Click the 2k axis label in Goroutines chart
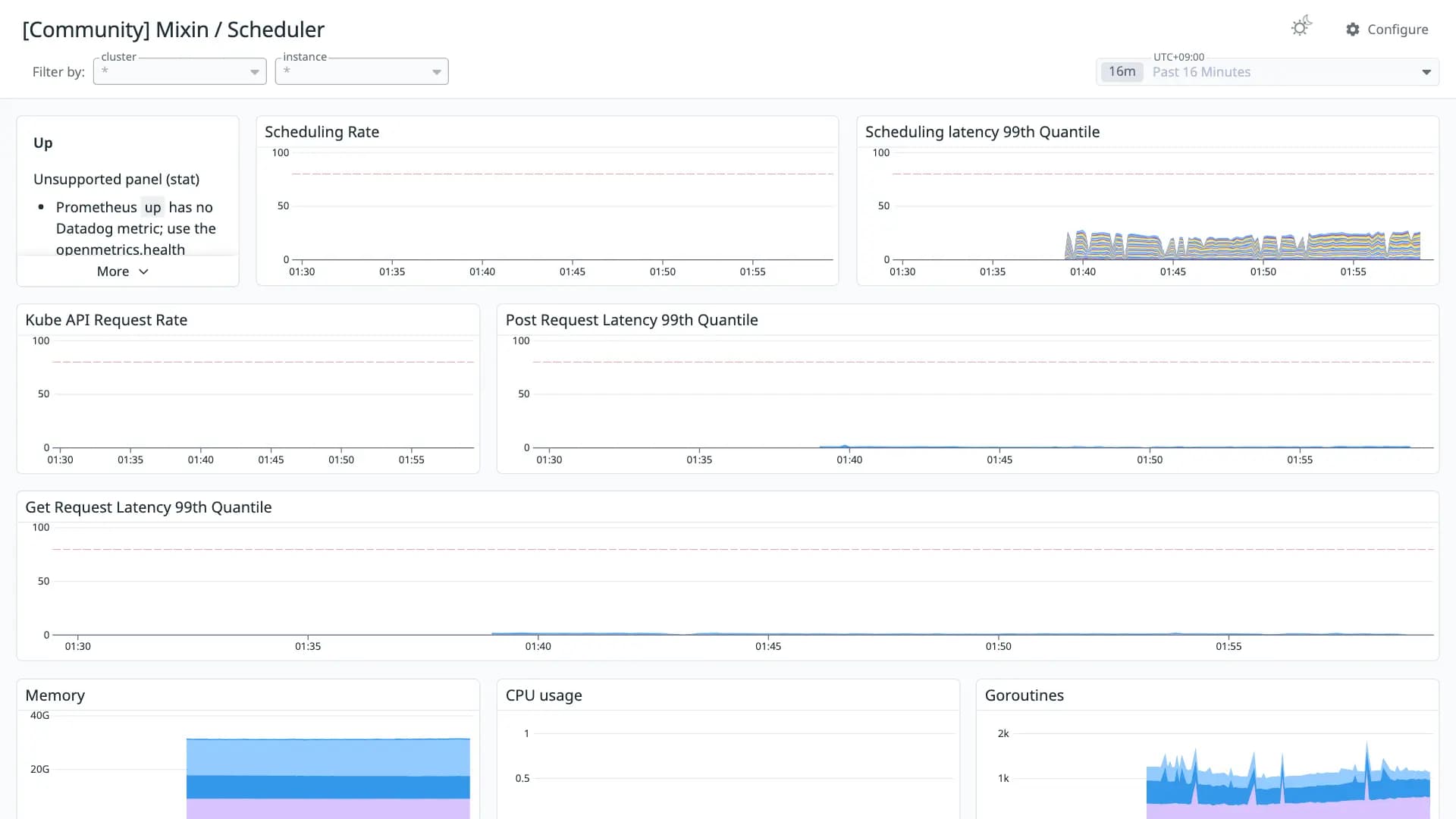 click(x=1003, y=733)
